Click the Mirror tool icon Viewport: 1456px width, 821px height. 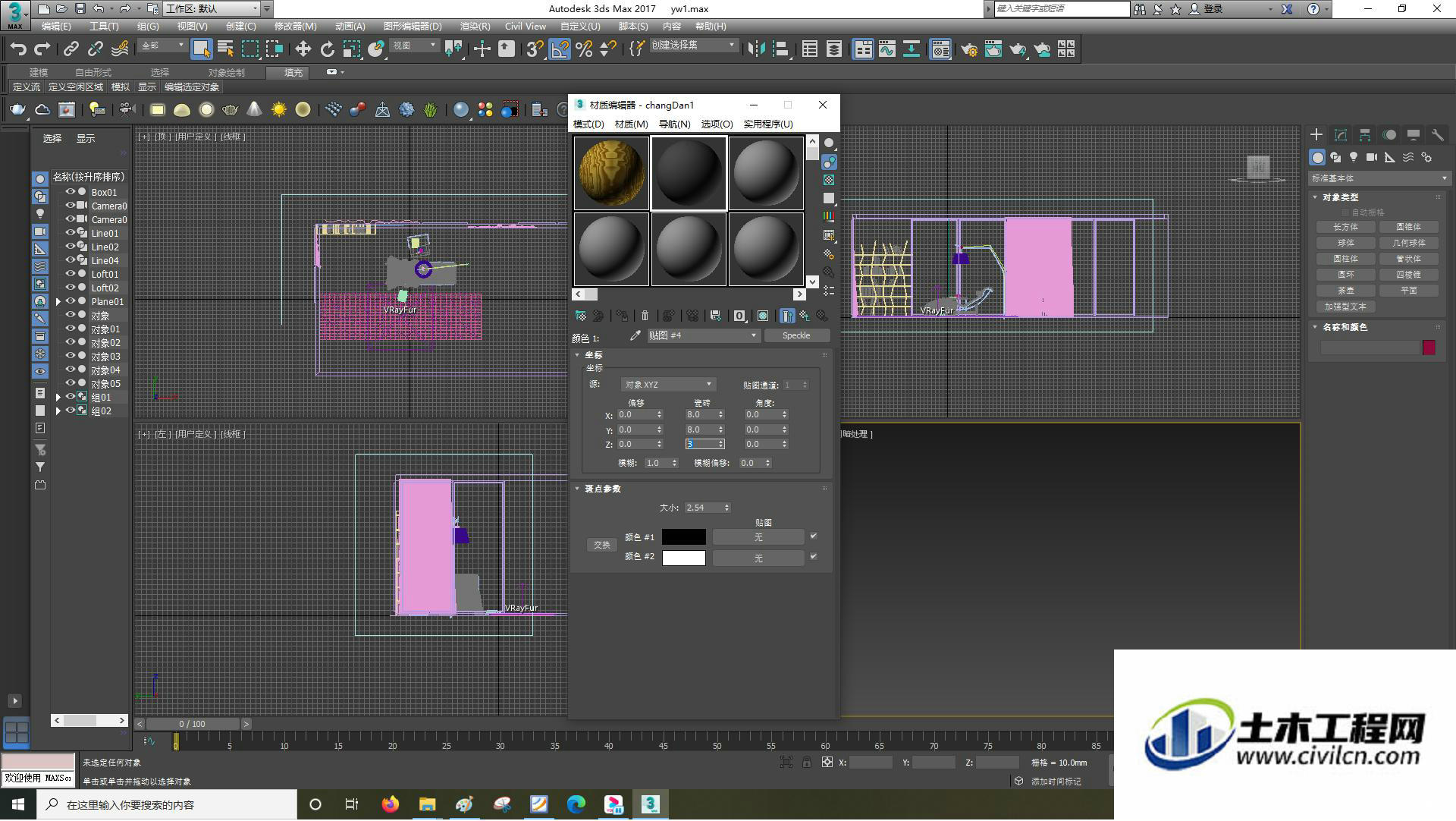756,49
